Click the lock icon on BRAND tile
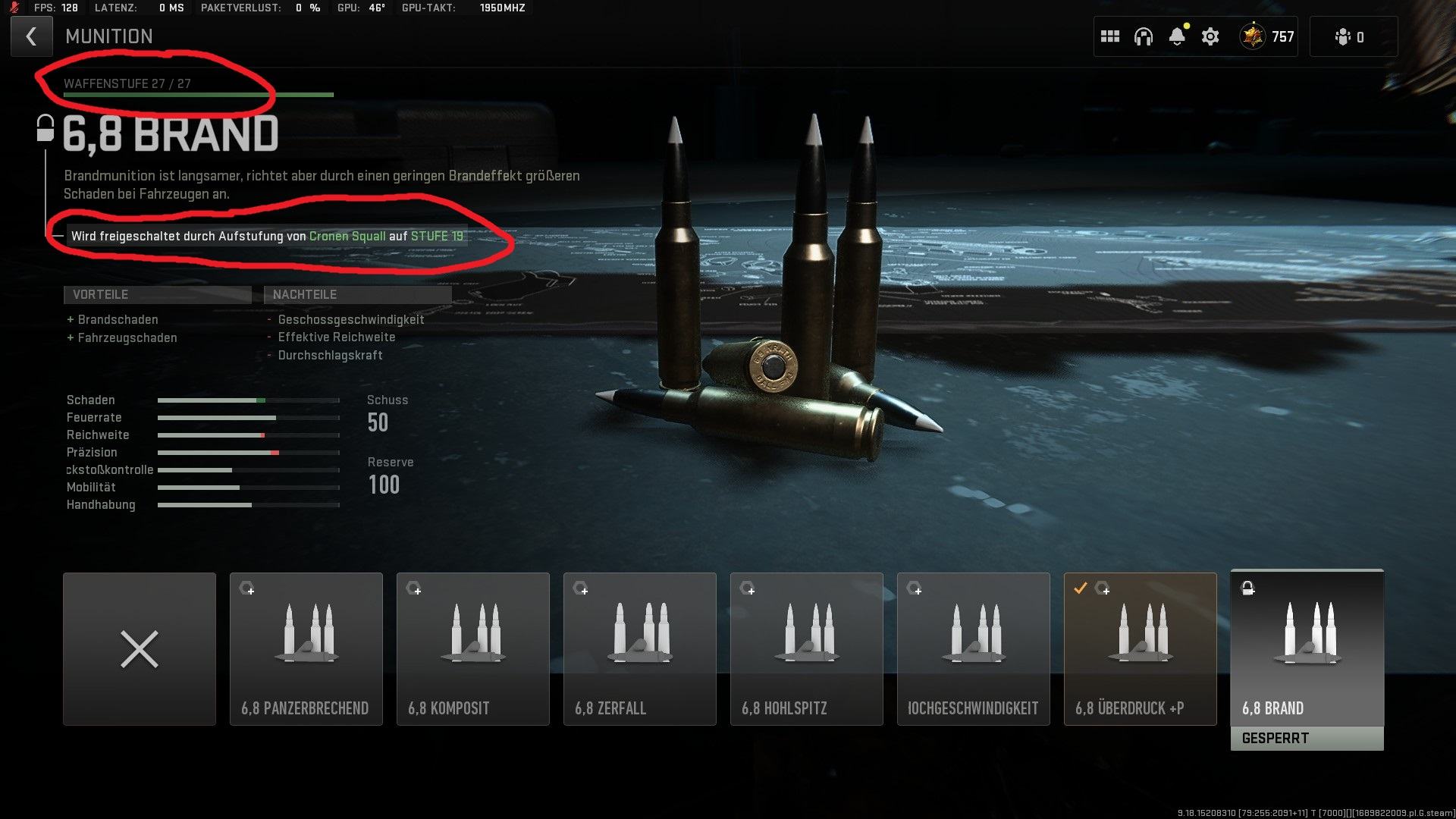 coord(1247,588)
